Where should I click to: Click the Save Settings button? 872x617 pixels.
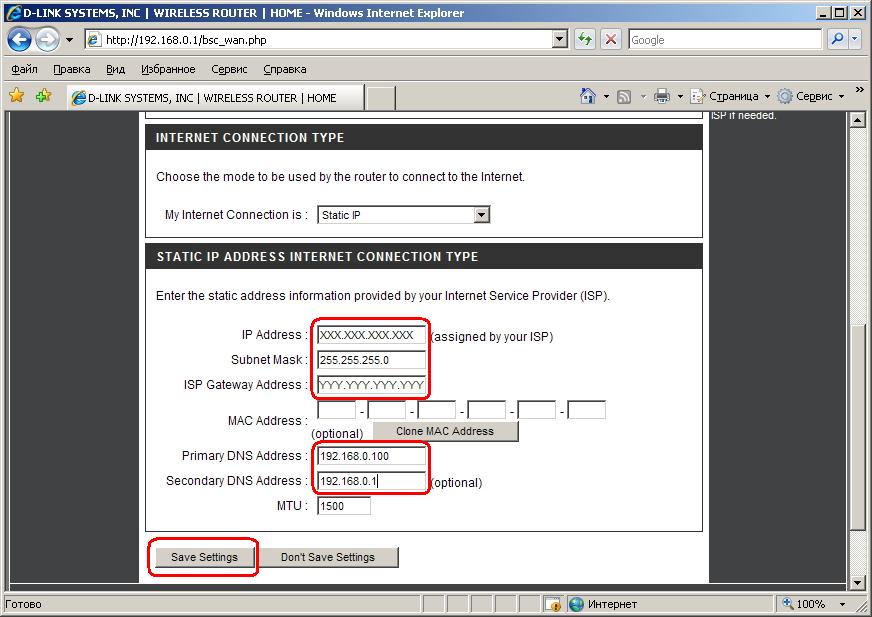pyautogui.click(x=204, y=557)
